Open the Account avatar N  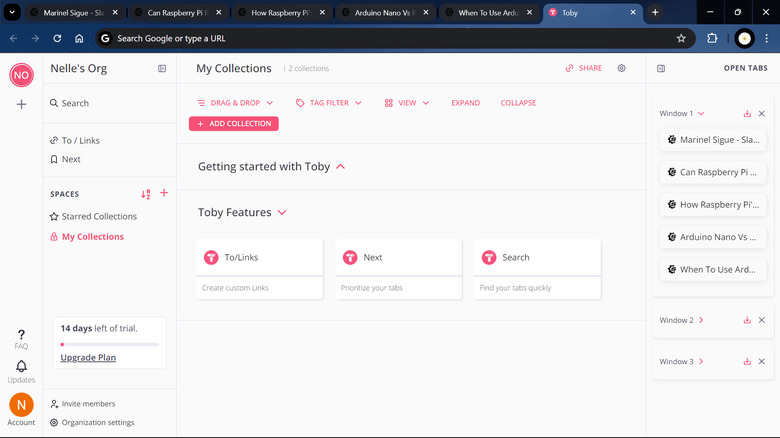tap(21, 405)
